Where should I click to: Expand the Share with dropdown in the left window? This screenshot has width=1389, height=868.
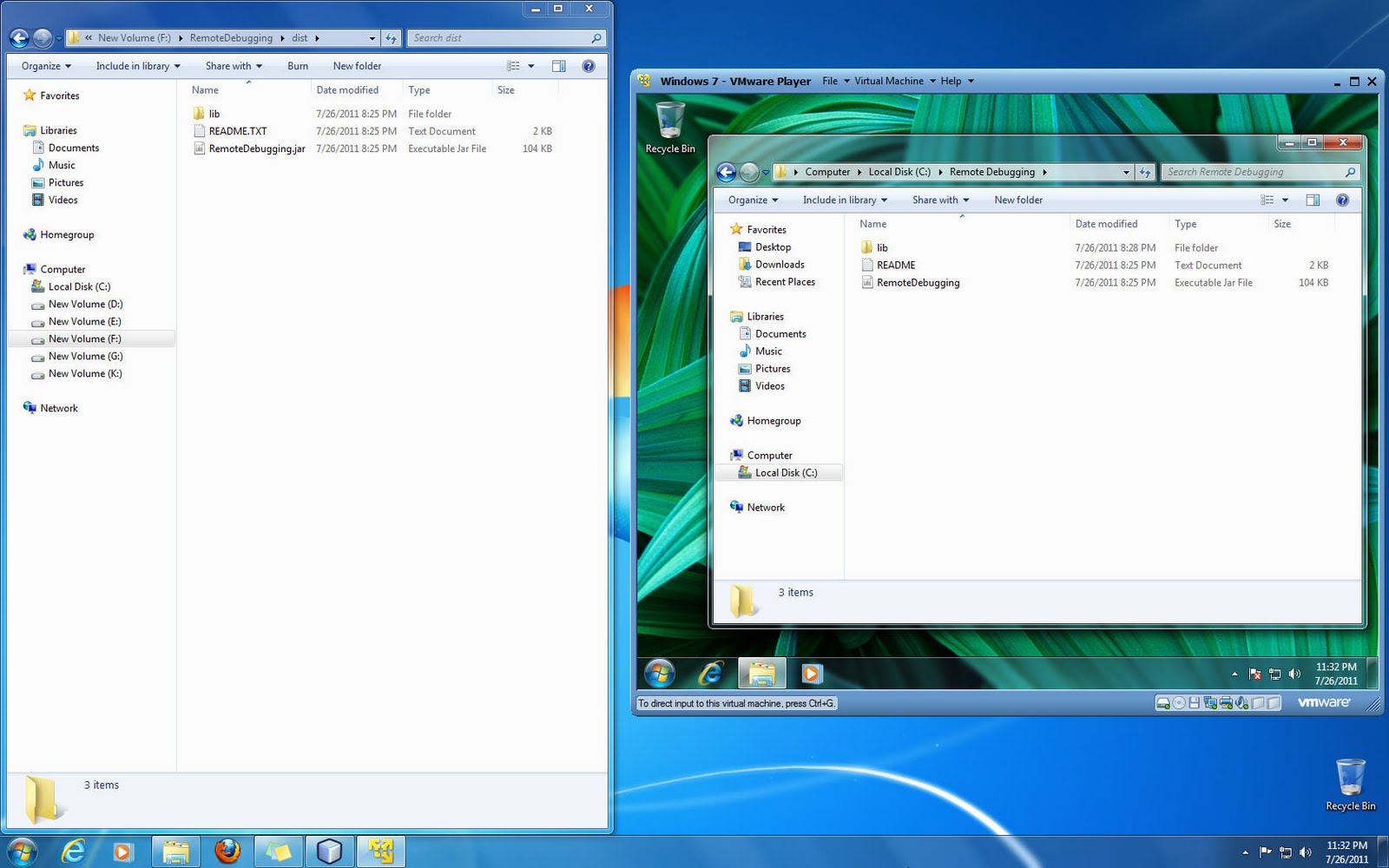(x=232, y=65)
